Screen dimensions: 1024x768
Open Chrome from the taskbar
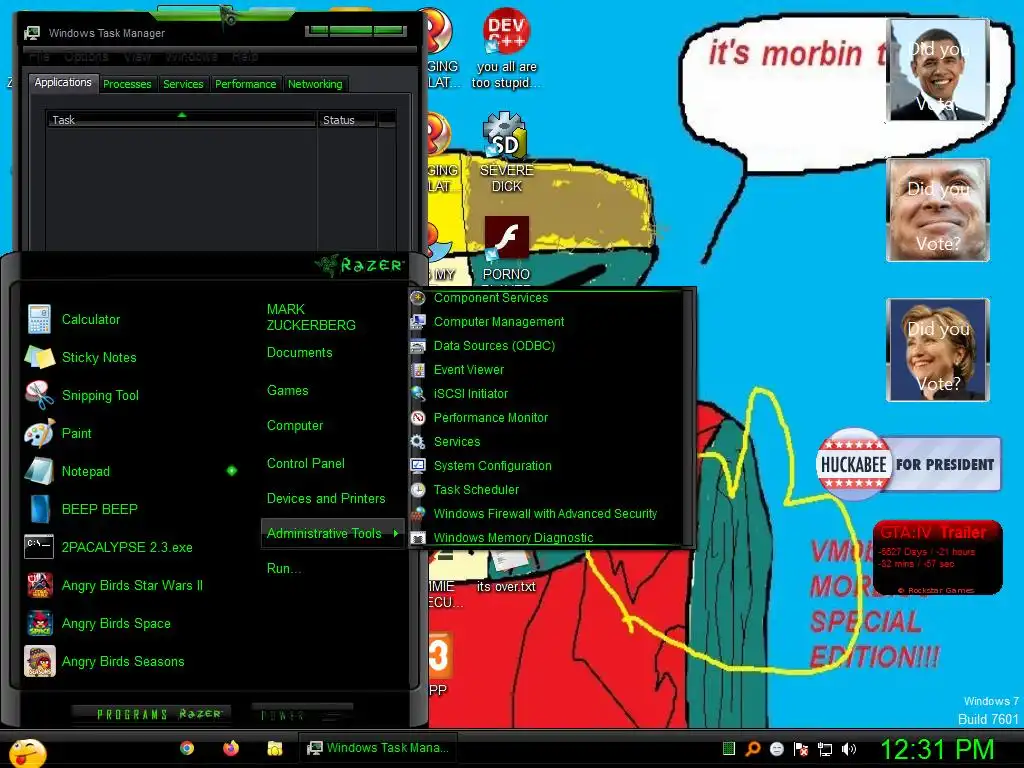[187, 748]
